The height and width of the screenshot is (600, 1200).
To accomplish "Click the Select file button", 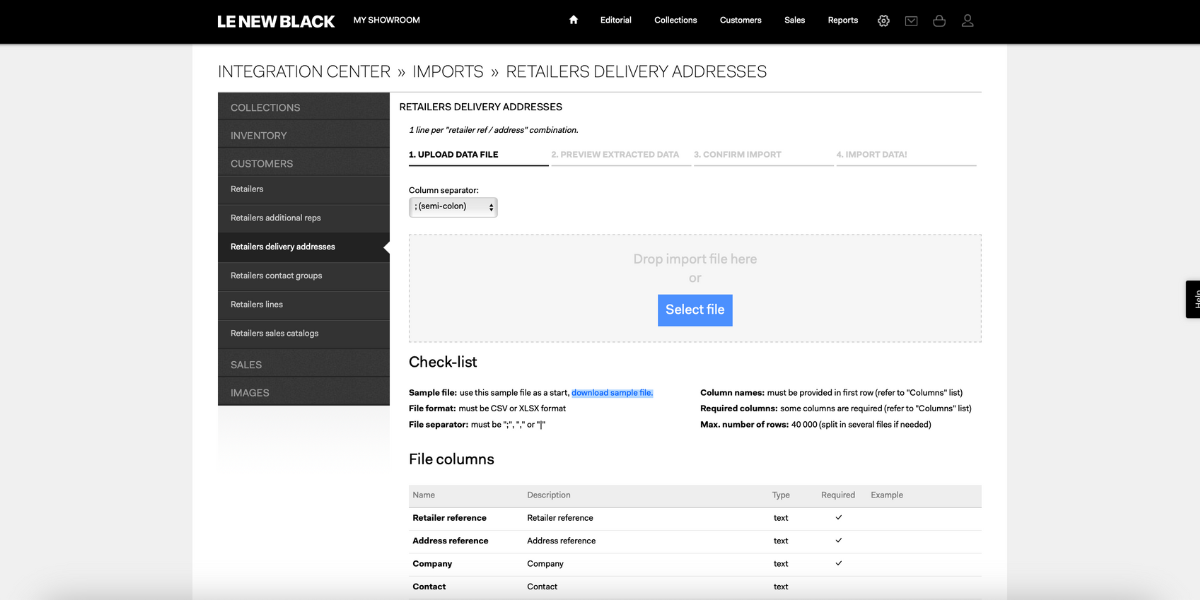I will coord(695,310).
